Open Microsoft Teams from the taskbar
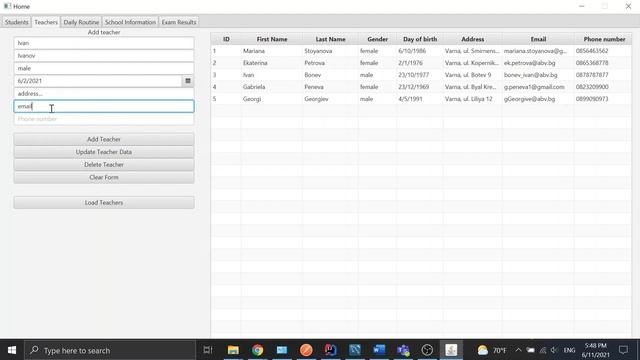The height and width of the screenshot is (360, 640). point(403,350)
